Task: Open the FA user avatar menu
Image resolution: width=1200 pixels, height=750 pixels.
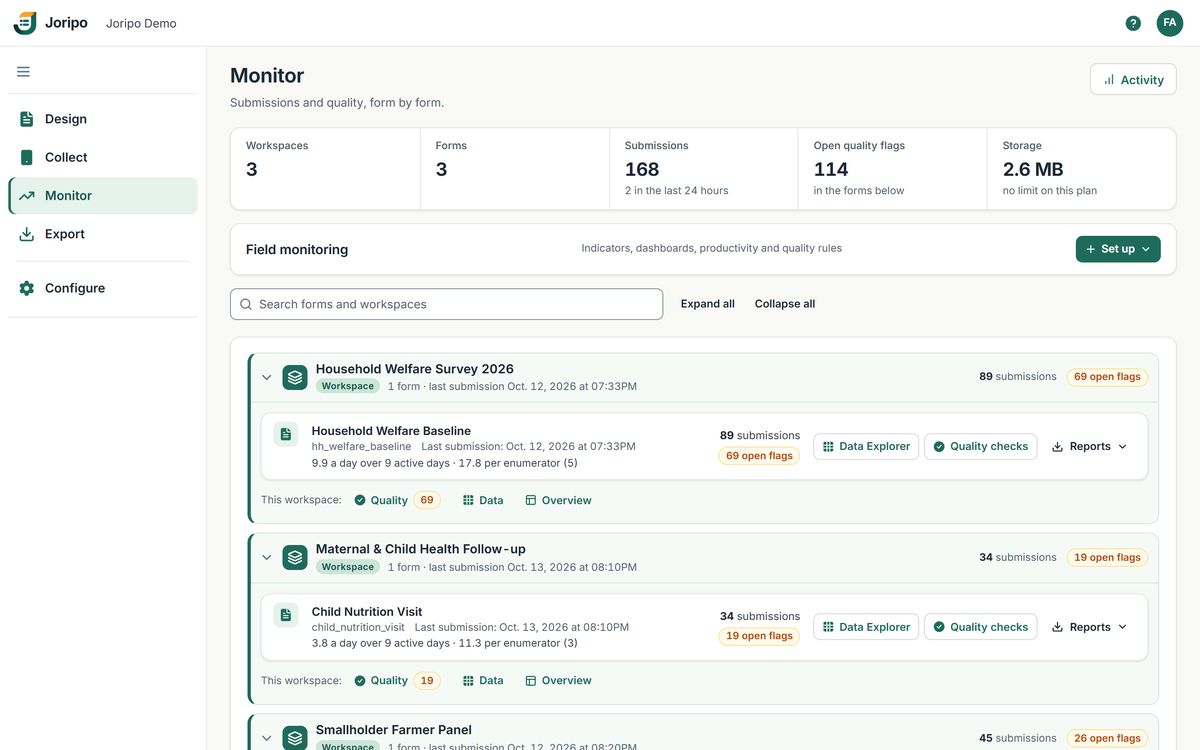Action: pyautogui.click(x=1170, y=23)
